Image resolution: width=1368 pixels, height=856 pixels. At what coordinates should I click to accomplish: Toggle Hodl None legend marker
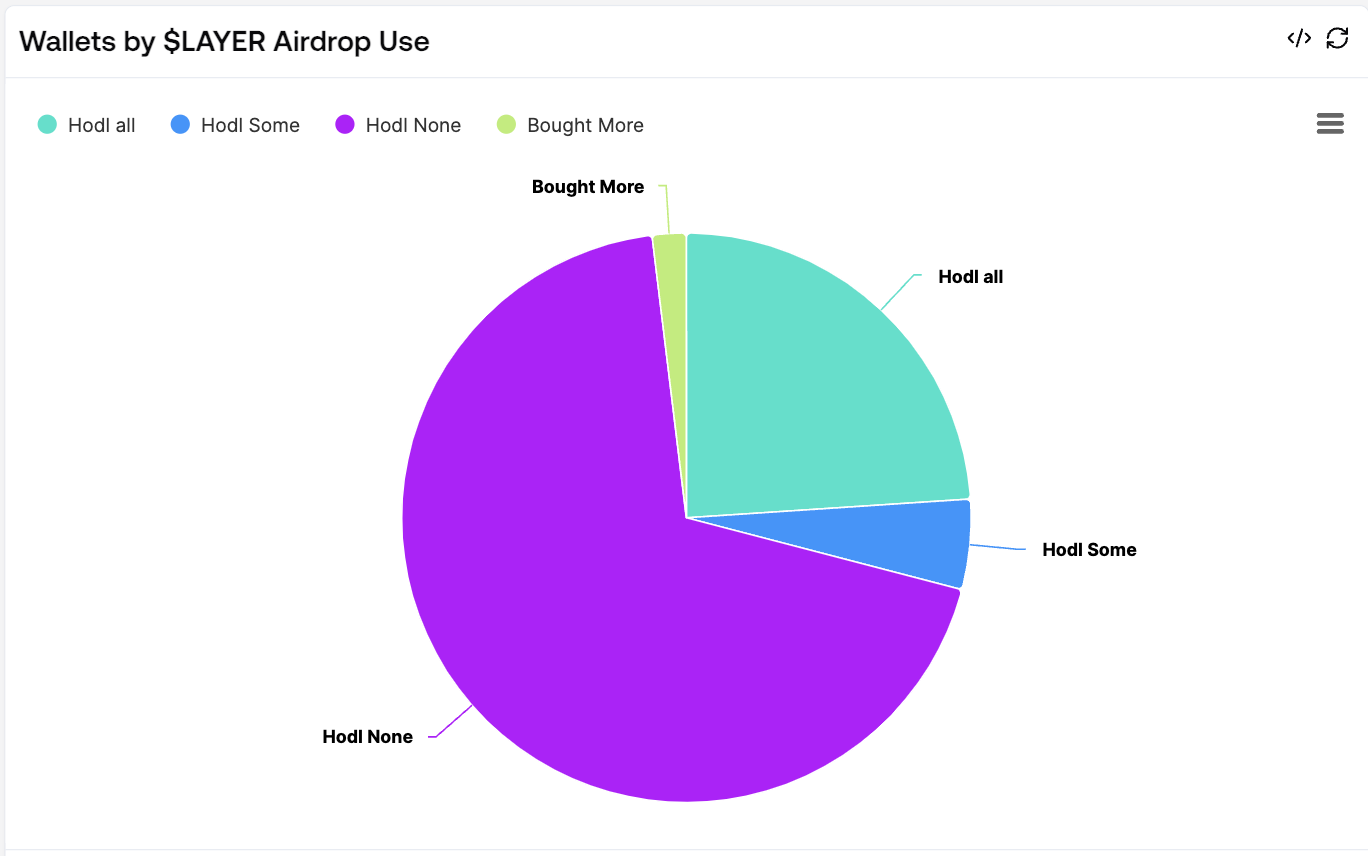[x=345, y=125]
